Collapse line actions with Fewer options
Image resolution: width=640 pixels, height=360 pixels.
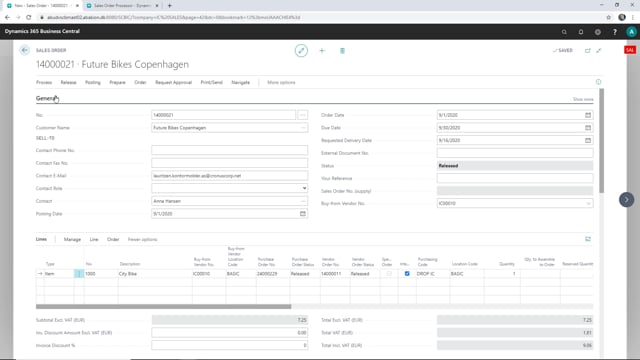(x=142, y=239)
